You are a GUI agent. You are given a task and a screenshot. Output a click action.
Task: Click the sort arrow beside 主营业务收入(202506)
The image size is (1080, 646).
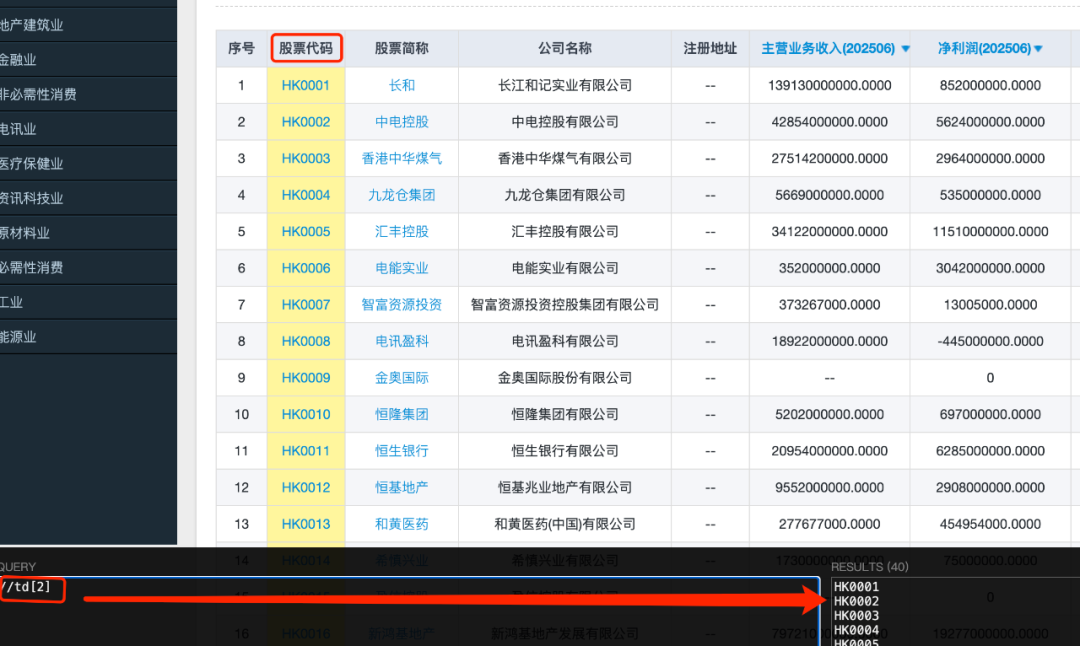pos(905,49)
